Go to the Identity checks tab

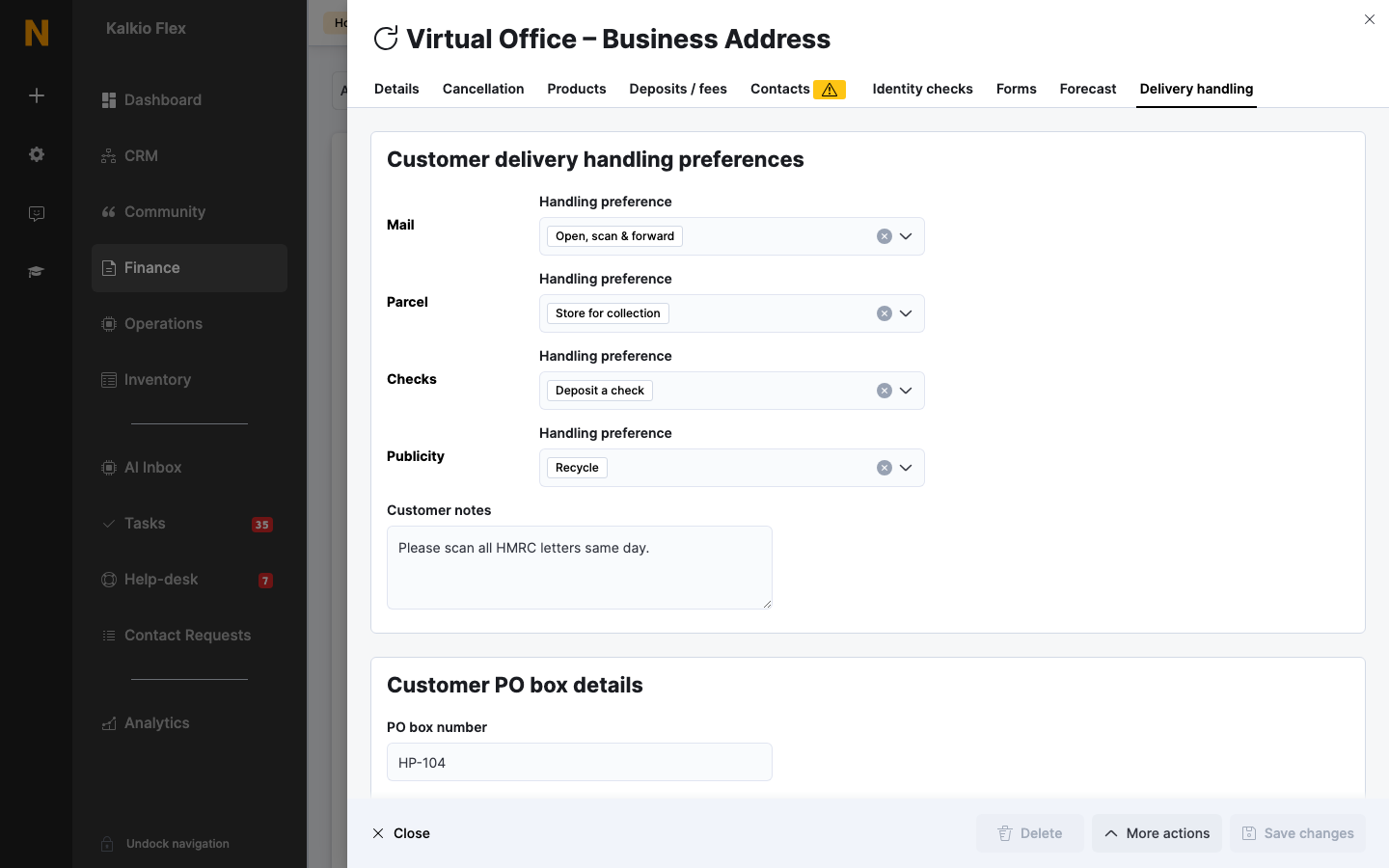click(x=922, y=89)
